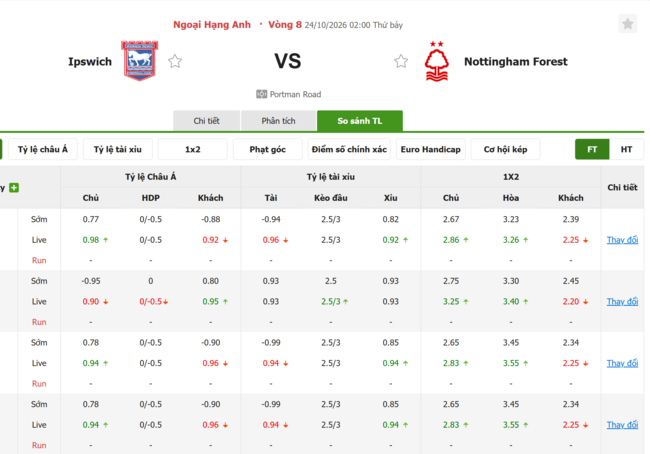Click live away odds 0.92 red value first row
The width and height of the screenshot is (650, 454).
click(211, 240)
